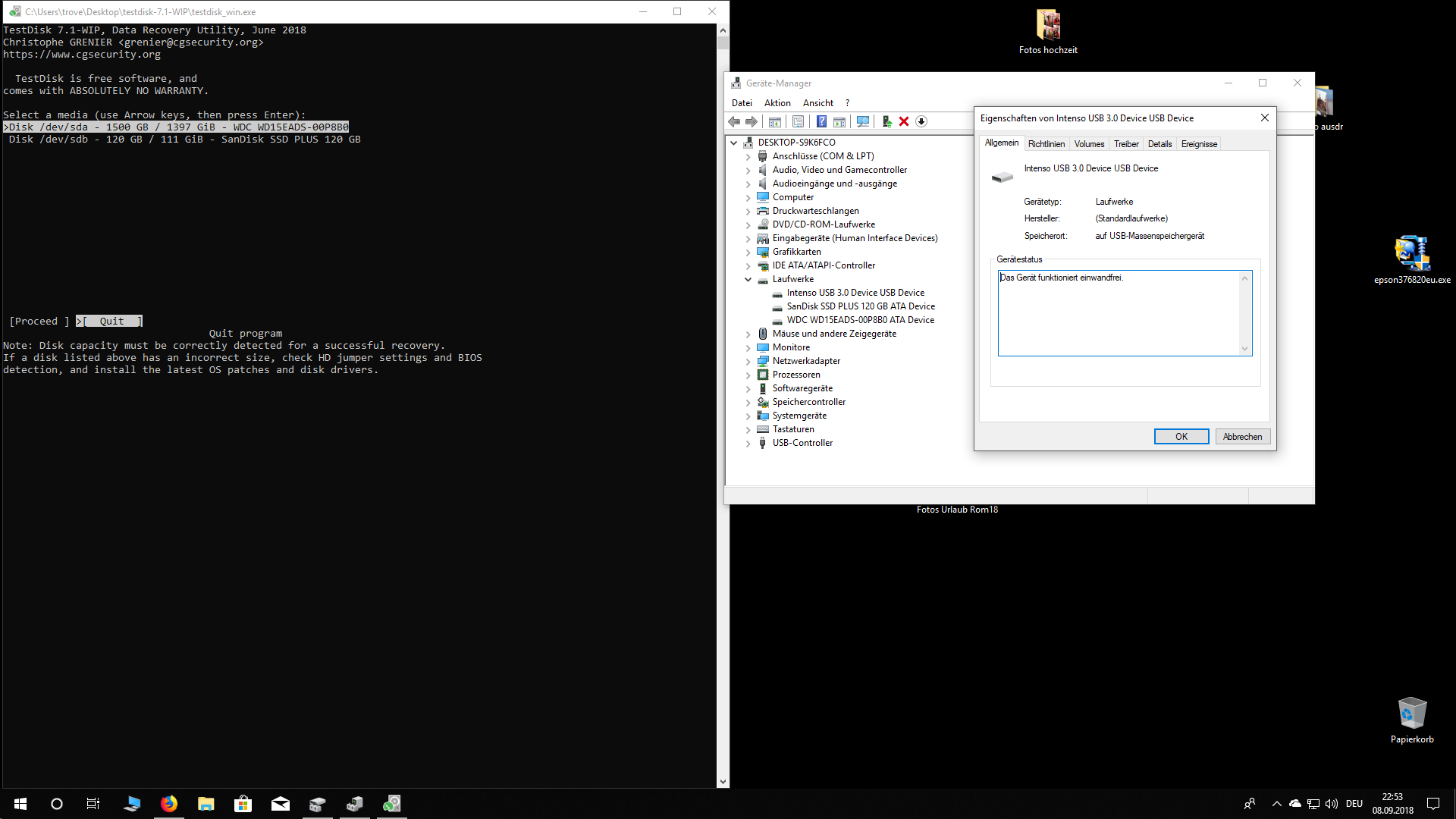1456x819 pixels.
Task: Click the Gerätestatus text box
Action: pyautogui.click(x=1119, y=312)
